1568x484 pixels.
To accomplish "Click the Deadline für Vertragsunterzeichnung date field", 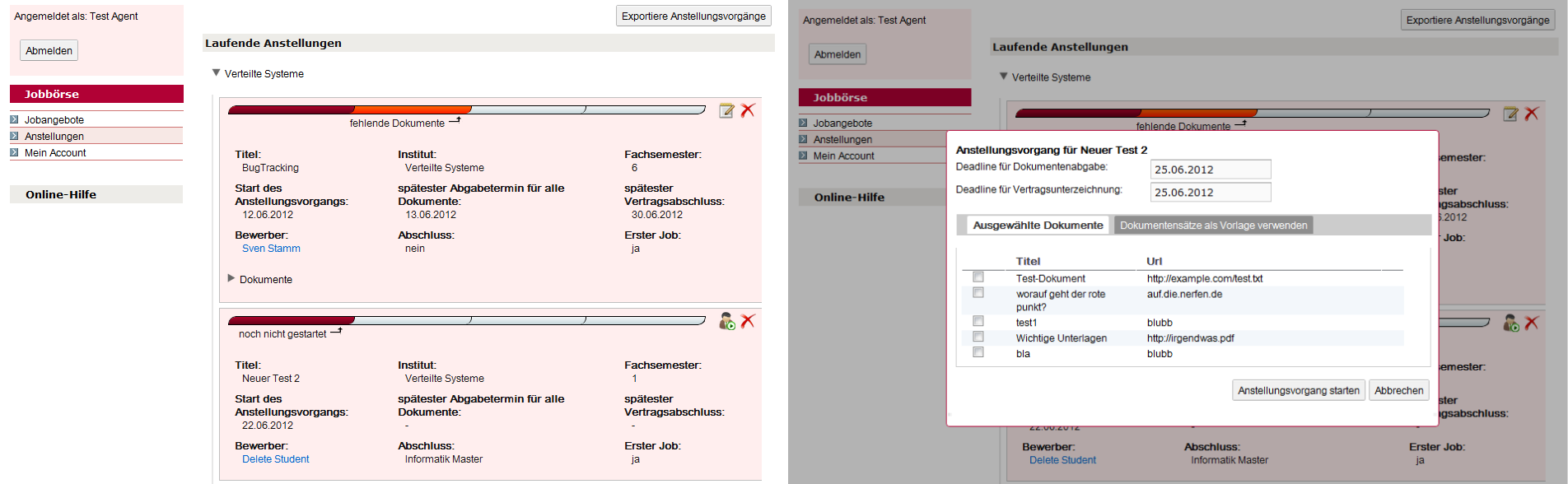I will point(1211,193).
